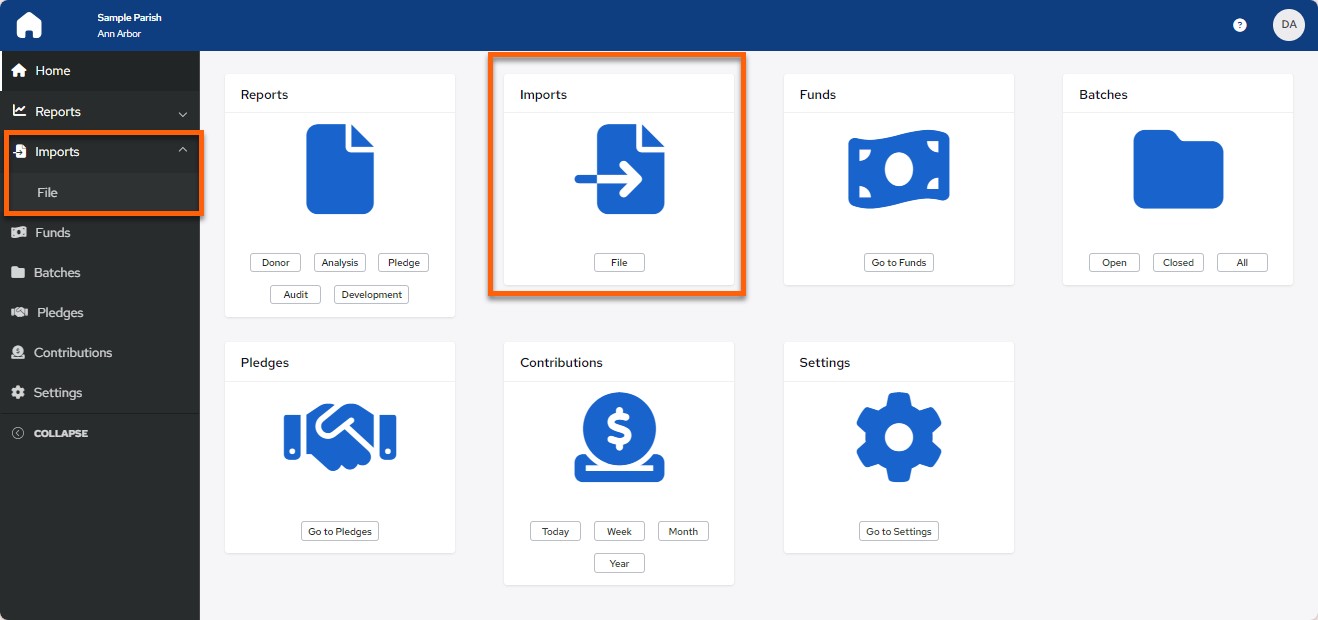Image resolution: width=1318 pixels, height=620 pixels.
Task: Click the Home sidebar house icon
Action: (x=18, y=71)
